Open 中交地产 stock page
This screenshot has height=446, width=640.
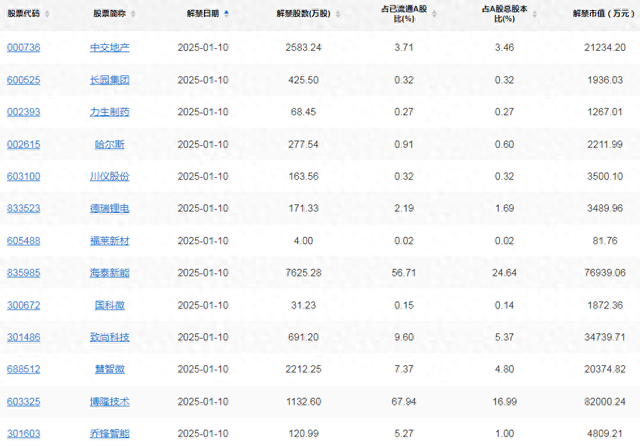click(x=110, y=48)
